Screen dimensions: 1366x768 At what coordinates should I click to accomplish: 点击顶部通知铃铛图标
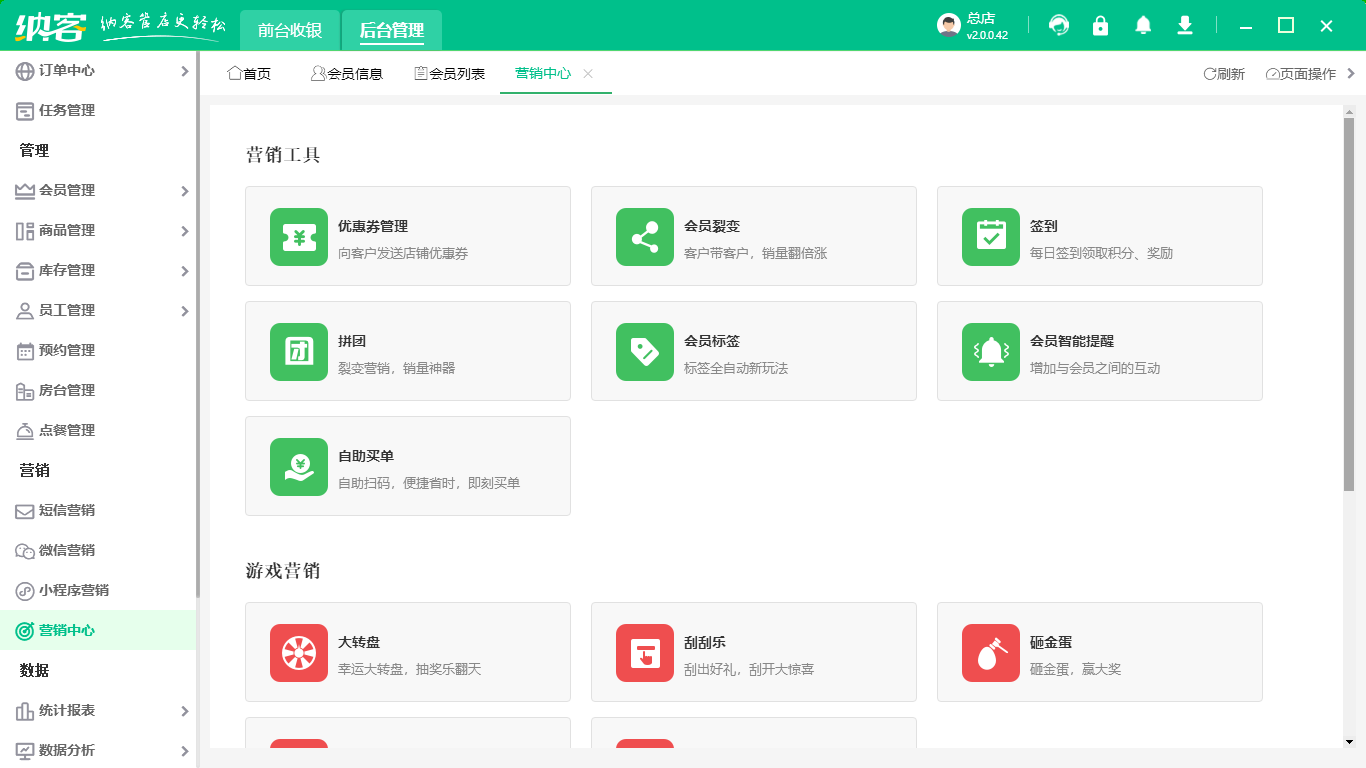click(1143, 25)
